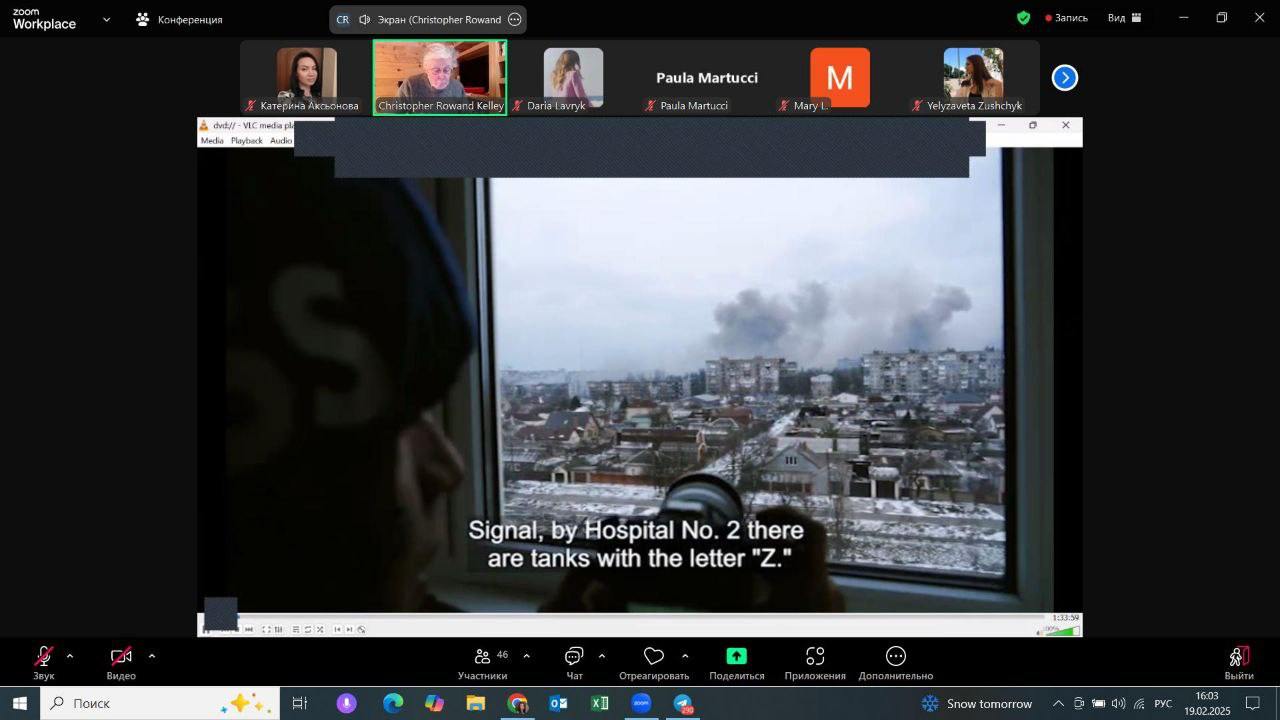
Task: Select Daria Lavryk video thumbnail
Action: click(x=573, y=78)
